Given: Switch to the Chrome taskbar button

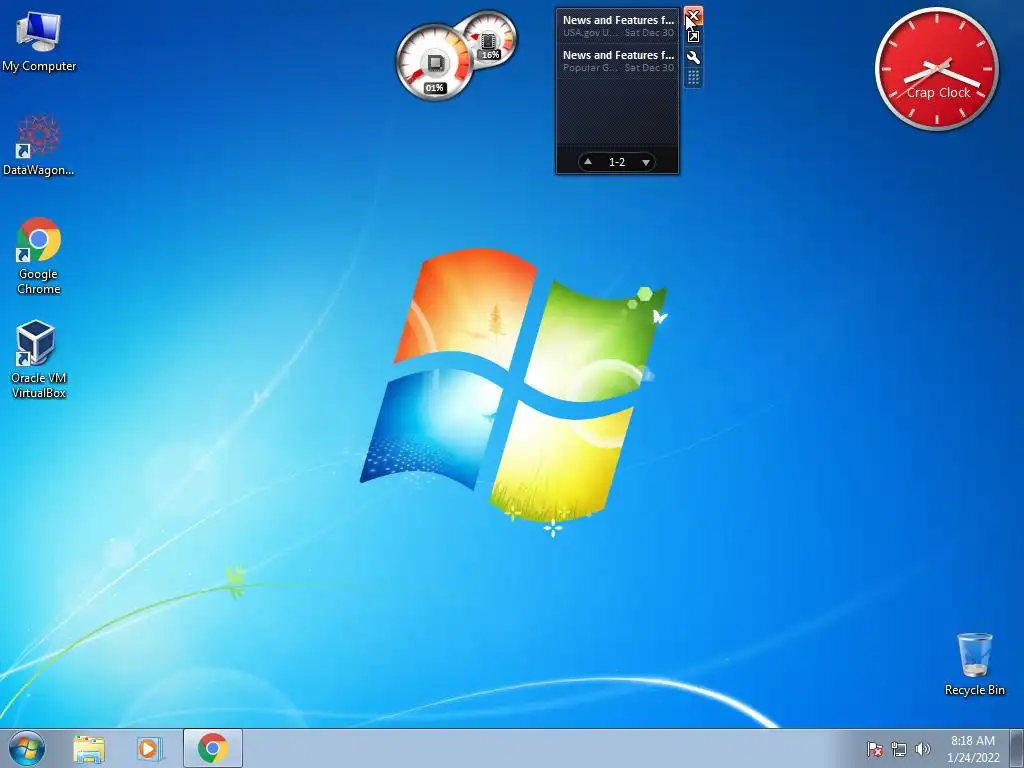Looking at the screenshot, I should pos(213,748).
